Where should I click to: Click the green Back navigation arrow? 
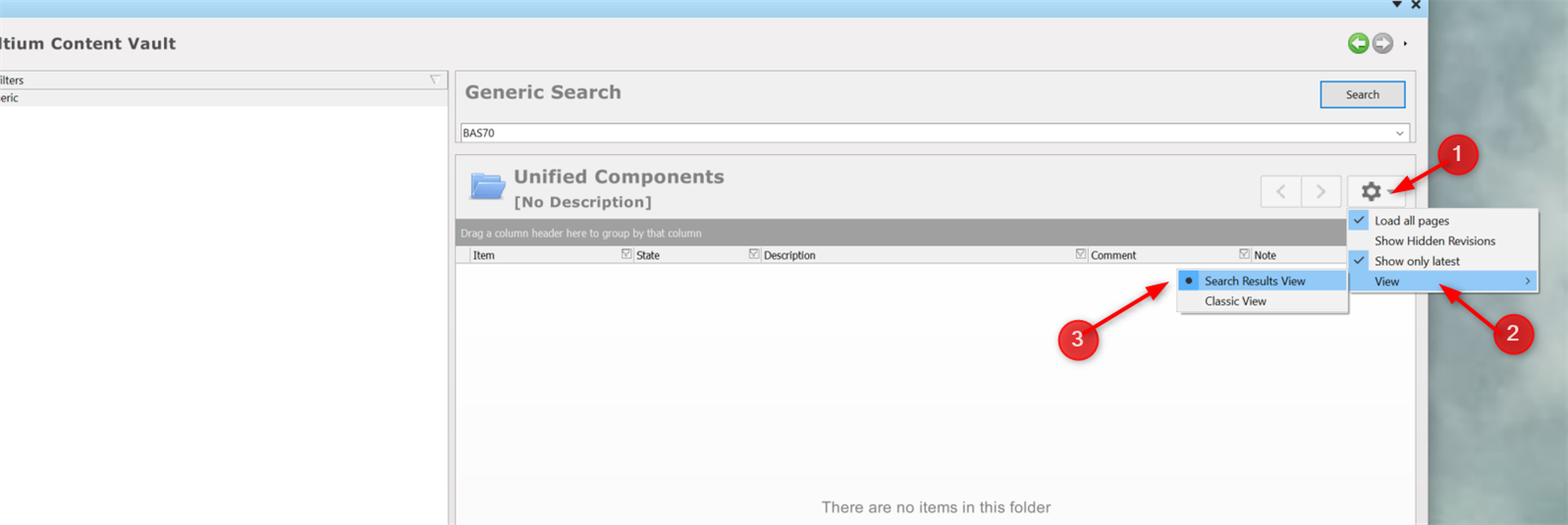click(x=1358, y=43)
